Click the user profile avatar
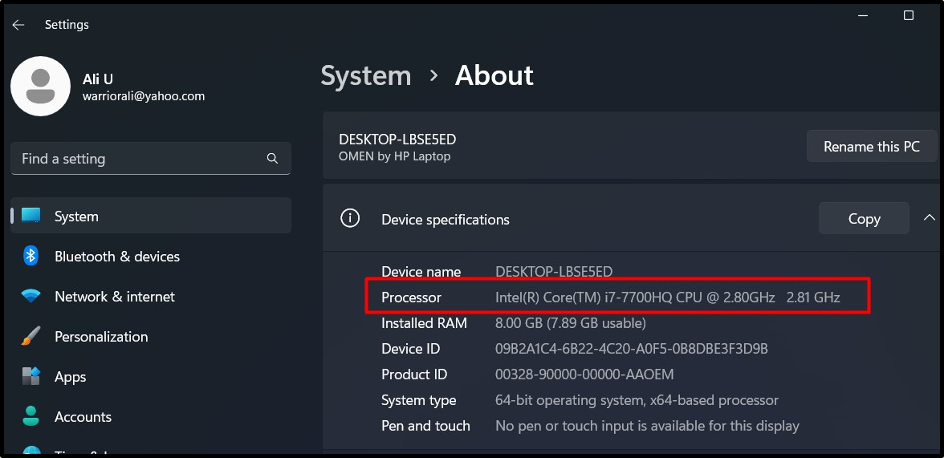Viewport: 944px width, 458px height. coord(40,86)
